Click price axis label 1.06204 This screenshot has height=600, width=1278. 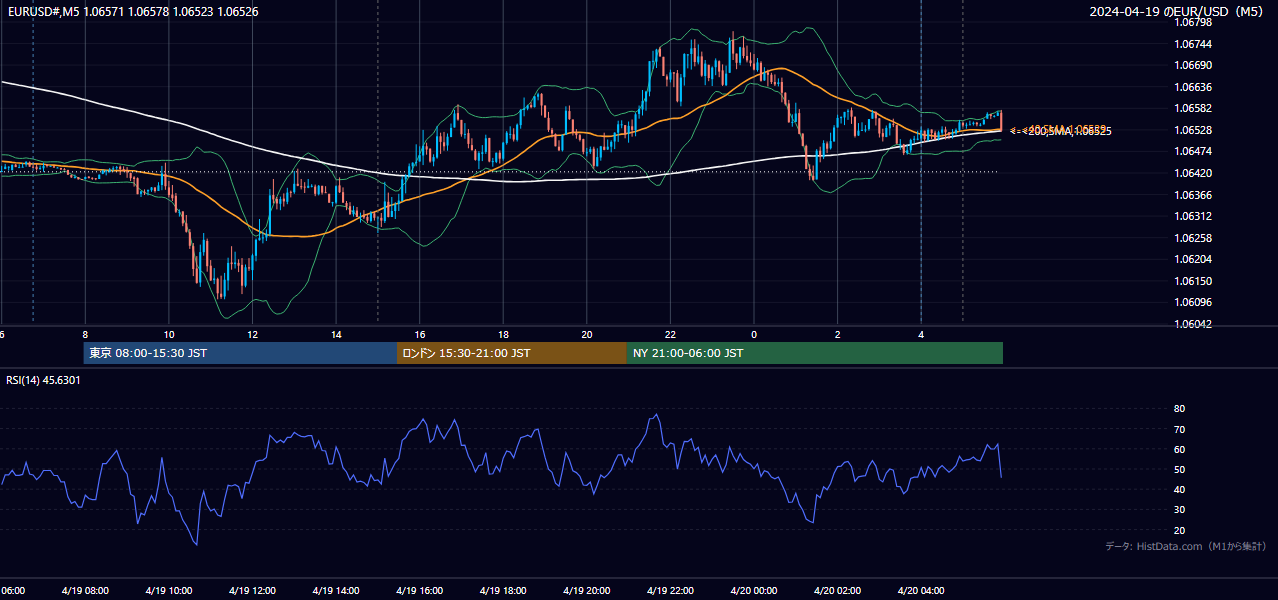(1193, 259)
